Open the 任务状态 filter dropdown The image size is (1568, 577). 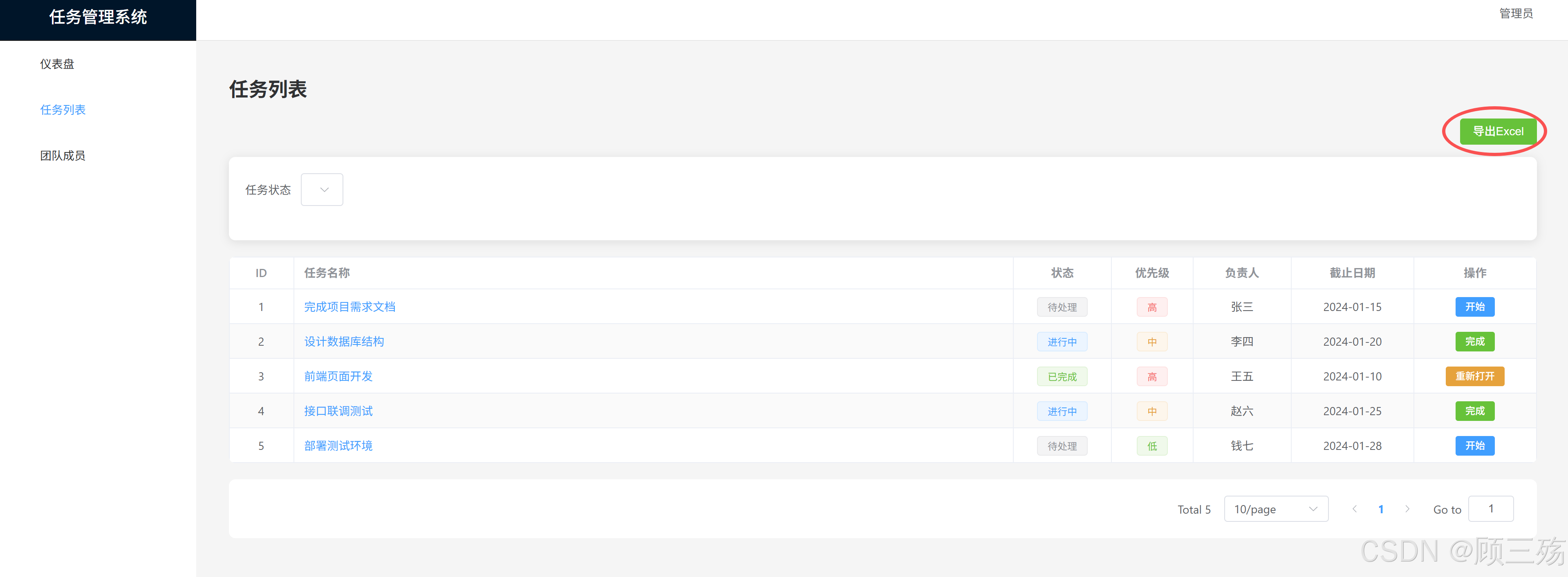[x=322, y=190]
